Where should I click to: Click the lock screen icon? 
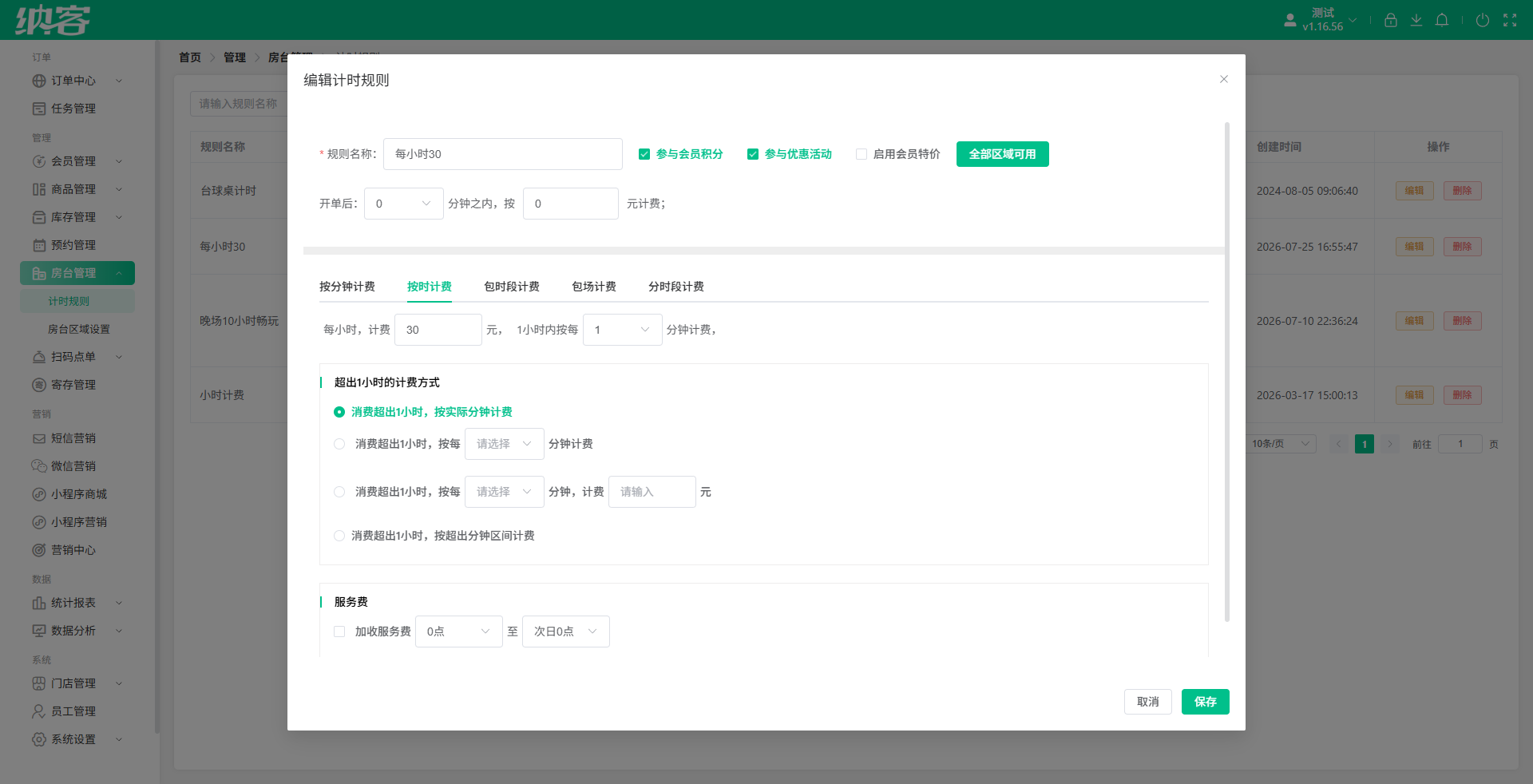(x=1390, y=20)
